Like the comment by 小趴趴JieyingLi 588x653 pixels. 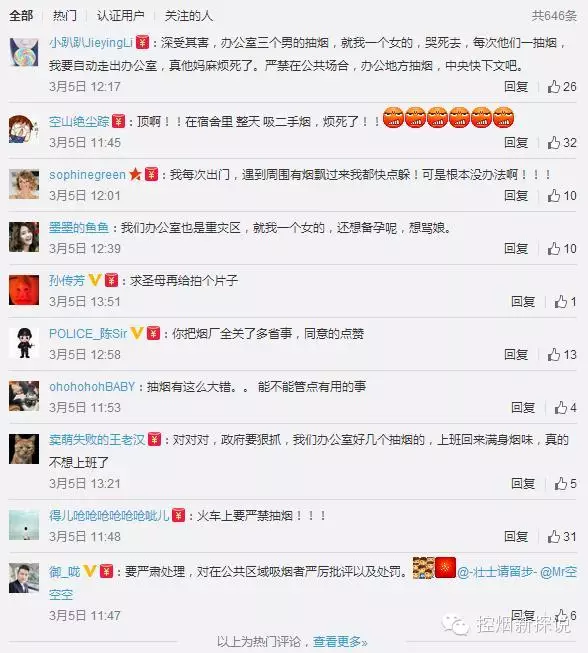point(553,87)
